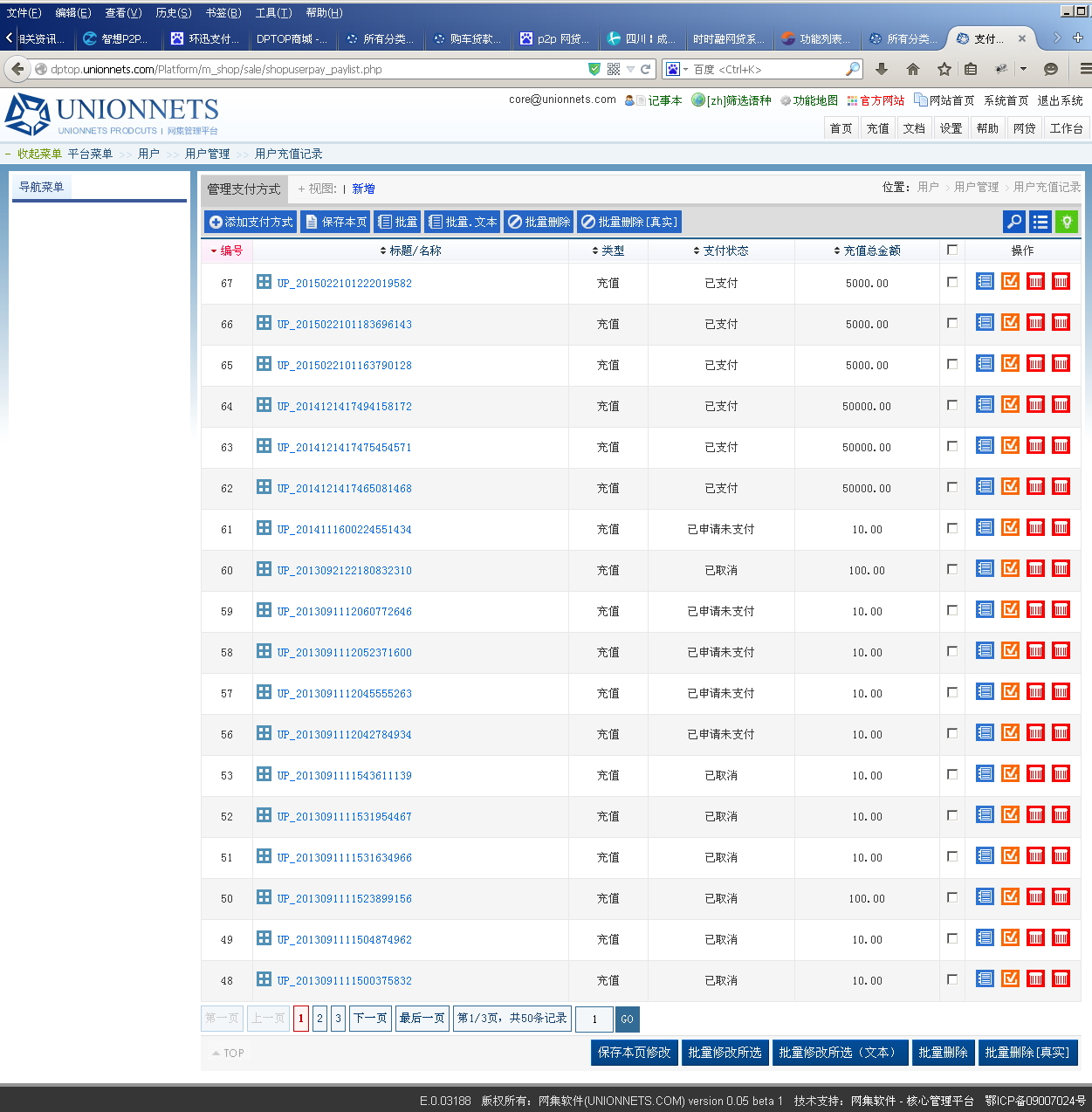Click the green lightbulb tip icon
This screenshot has width=1092, height=1112.
(1066, 223)
